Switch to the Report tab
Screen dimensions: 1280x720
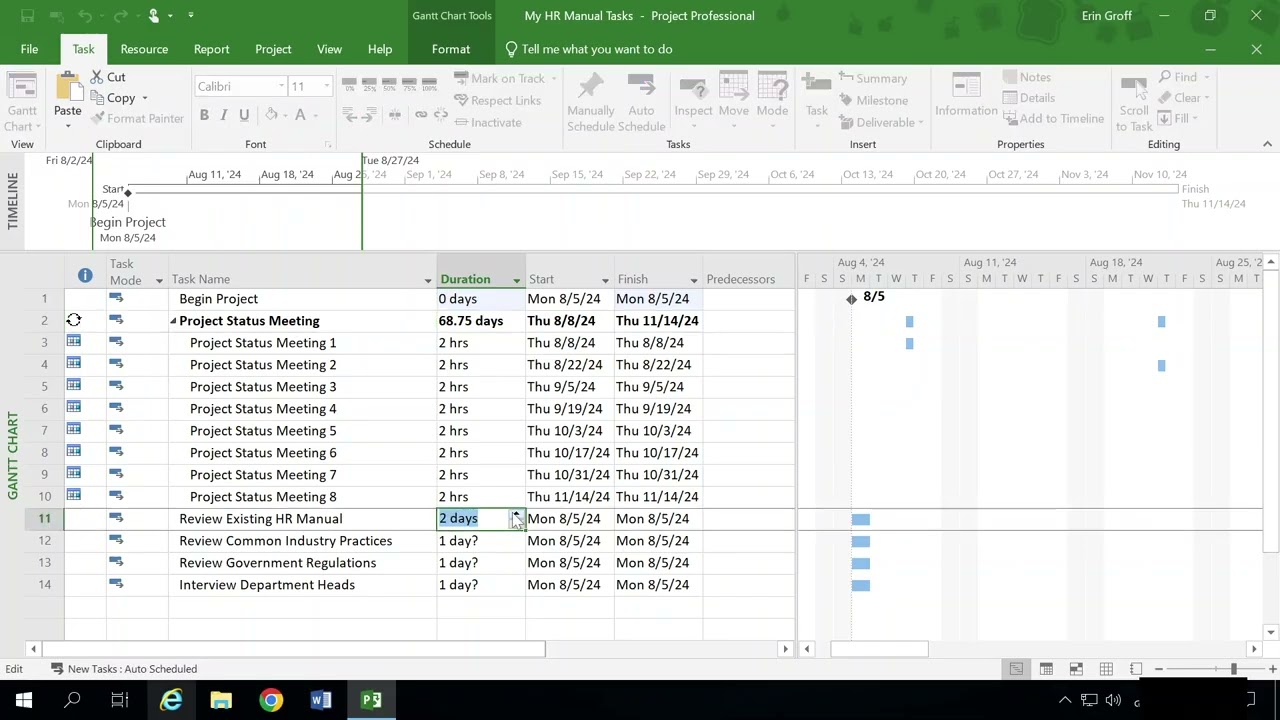[x=211, y=49]
